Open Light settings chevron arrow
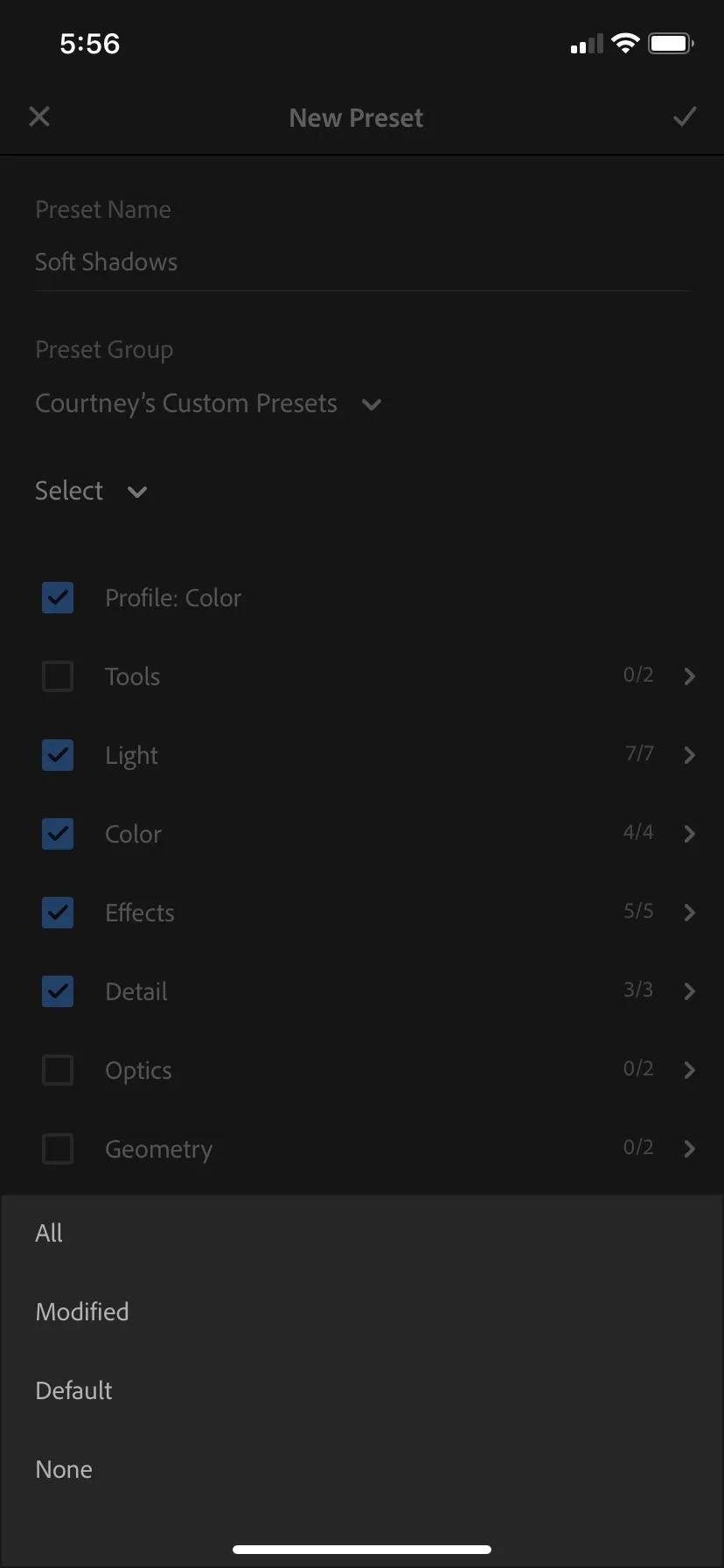The height and width of the screenshot is (1568, 724). pos(689,755)
